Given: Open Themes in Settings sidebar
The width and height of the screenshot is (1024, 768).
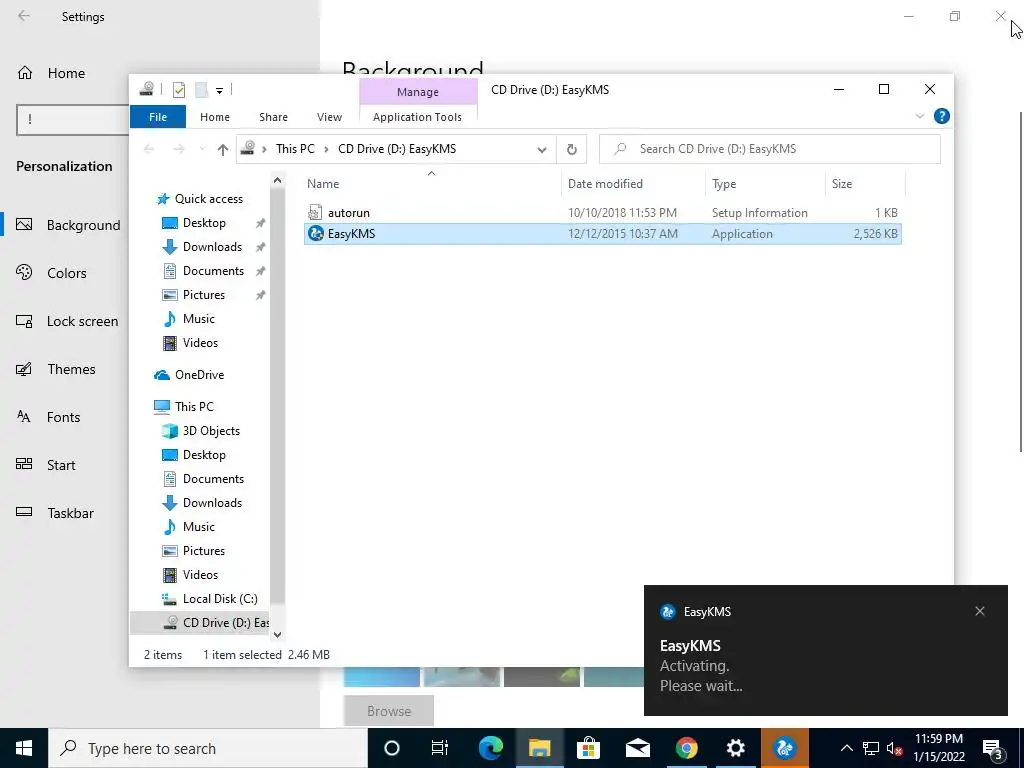Looking at the screenshot, I should point(71,369).
